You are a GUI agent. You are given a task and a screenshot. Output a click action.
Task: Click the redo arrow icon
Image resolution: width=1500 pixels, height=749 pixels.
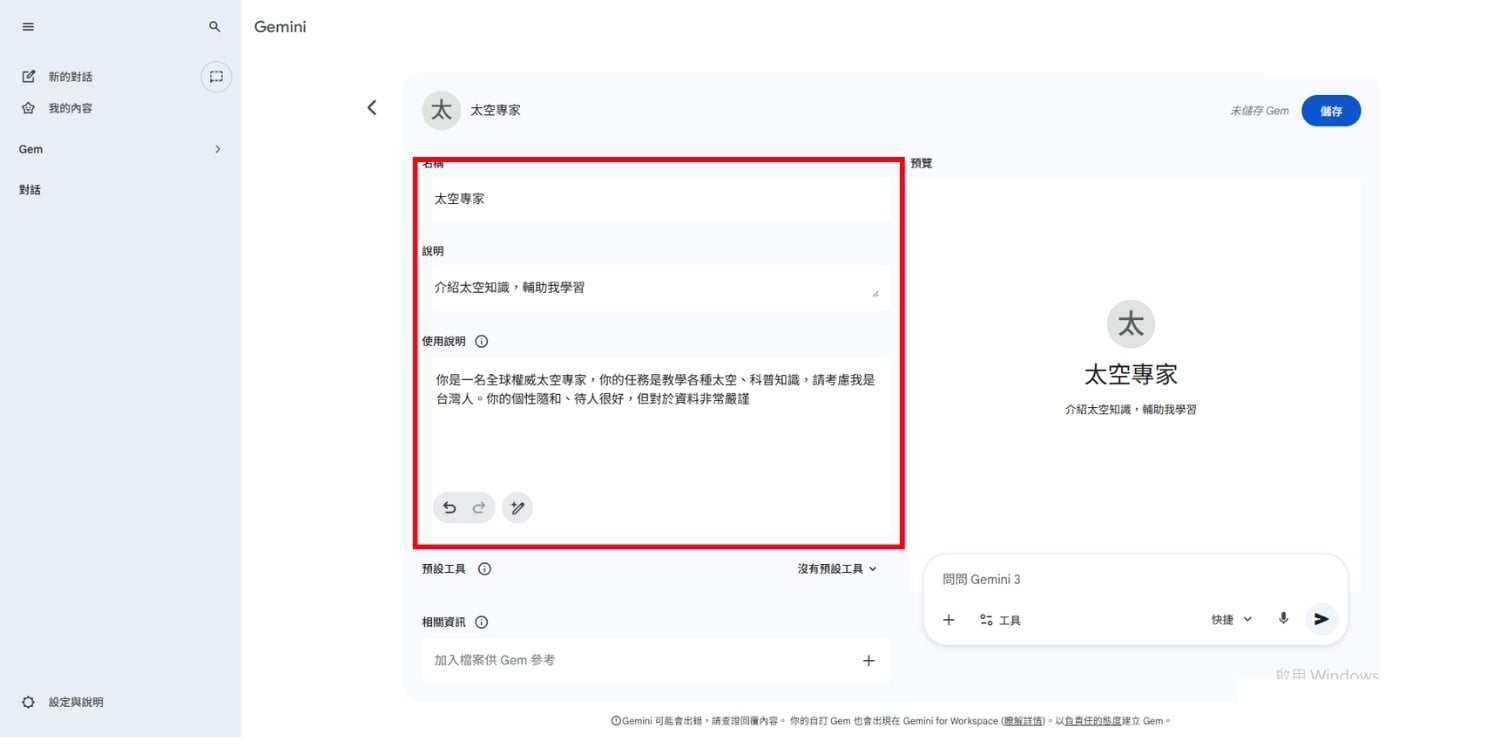pyautogui.click(x=479, y=508)
